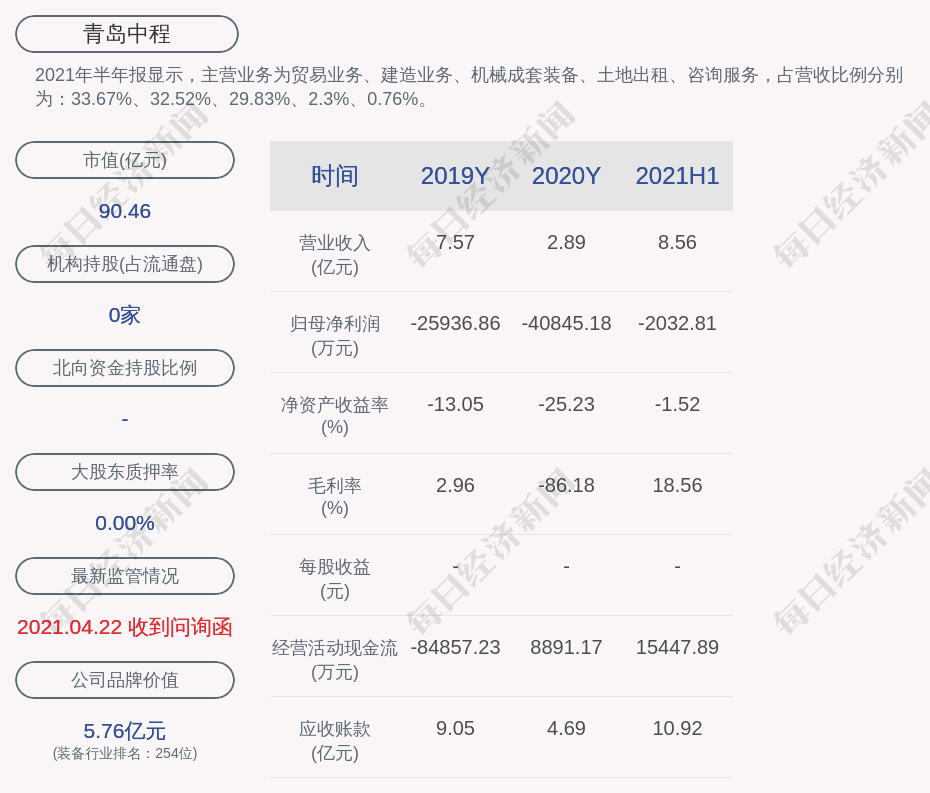
Task: Click the 2021H1 column header
Action: 677,176
